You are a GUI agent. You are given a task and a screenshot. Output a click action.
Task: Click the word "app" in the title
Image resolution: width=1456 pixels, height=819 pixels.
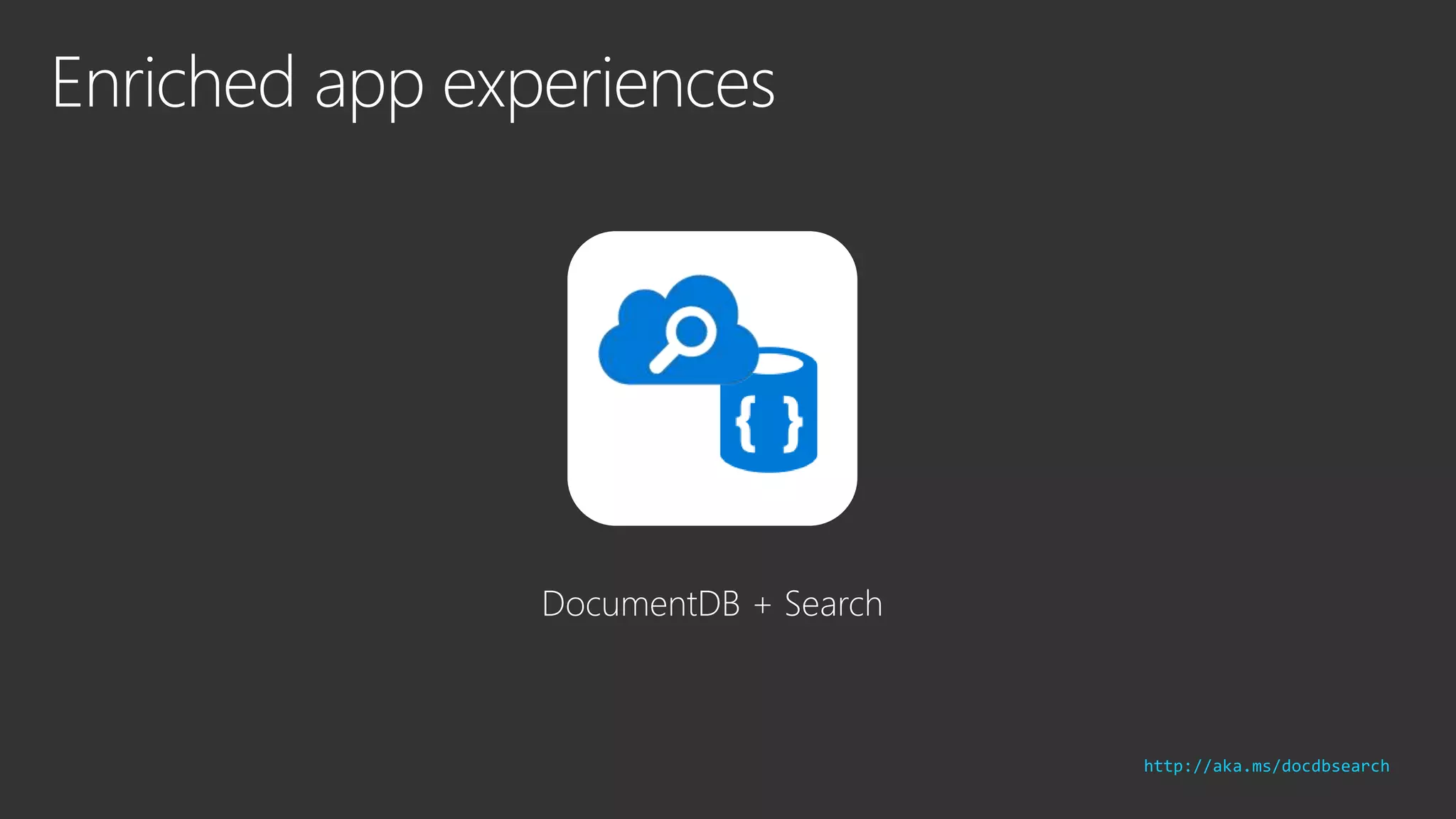[x=368, y=89]
